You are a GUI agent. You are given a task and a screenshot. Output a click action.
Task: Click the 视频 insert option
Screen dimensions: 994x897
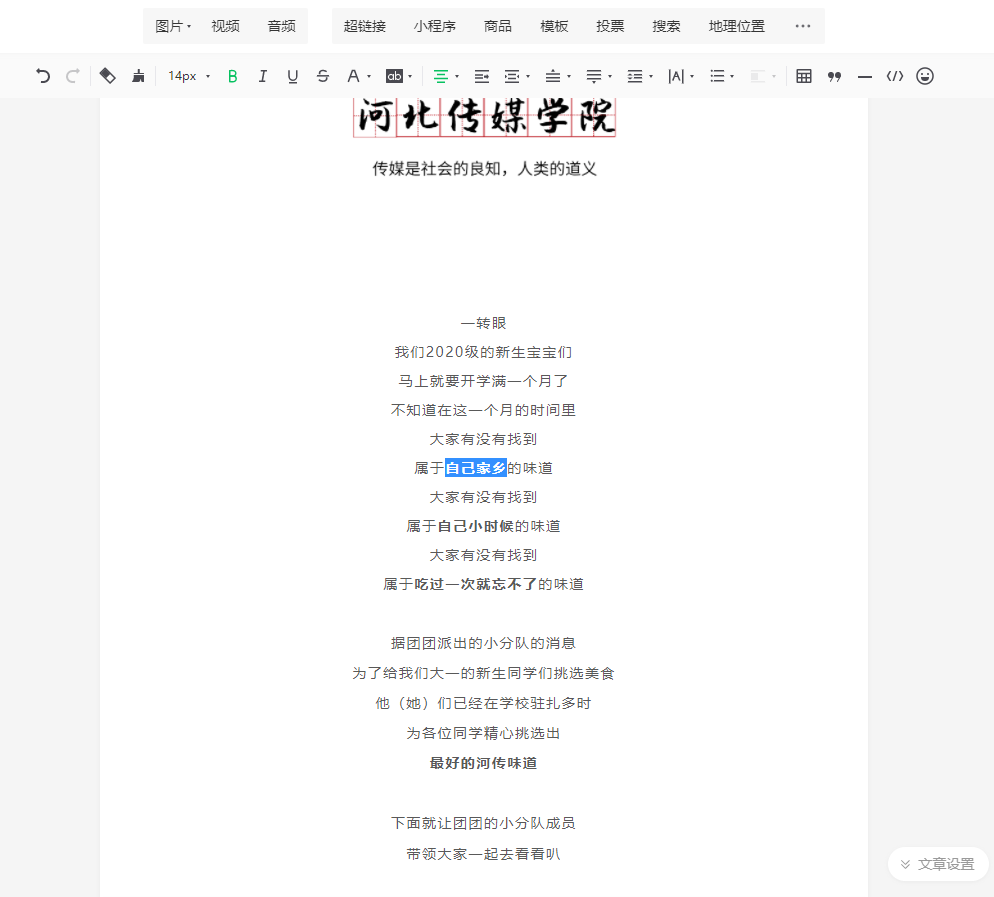pyautogui.click(x=226, y=26)
